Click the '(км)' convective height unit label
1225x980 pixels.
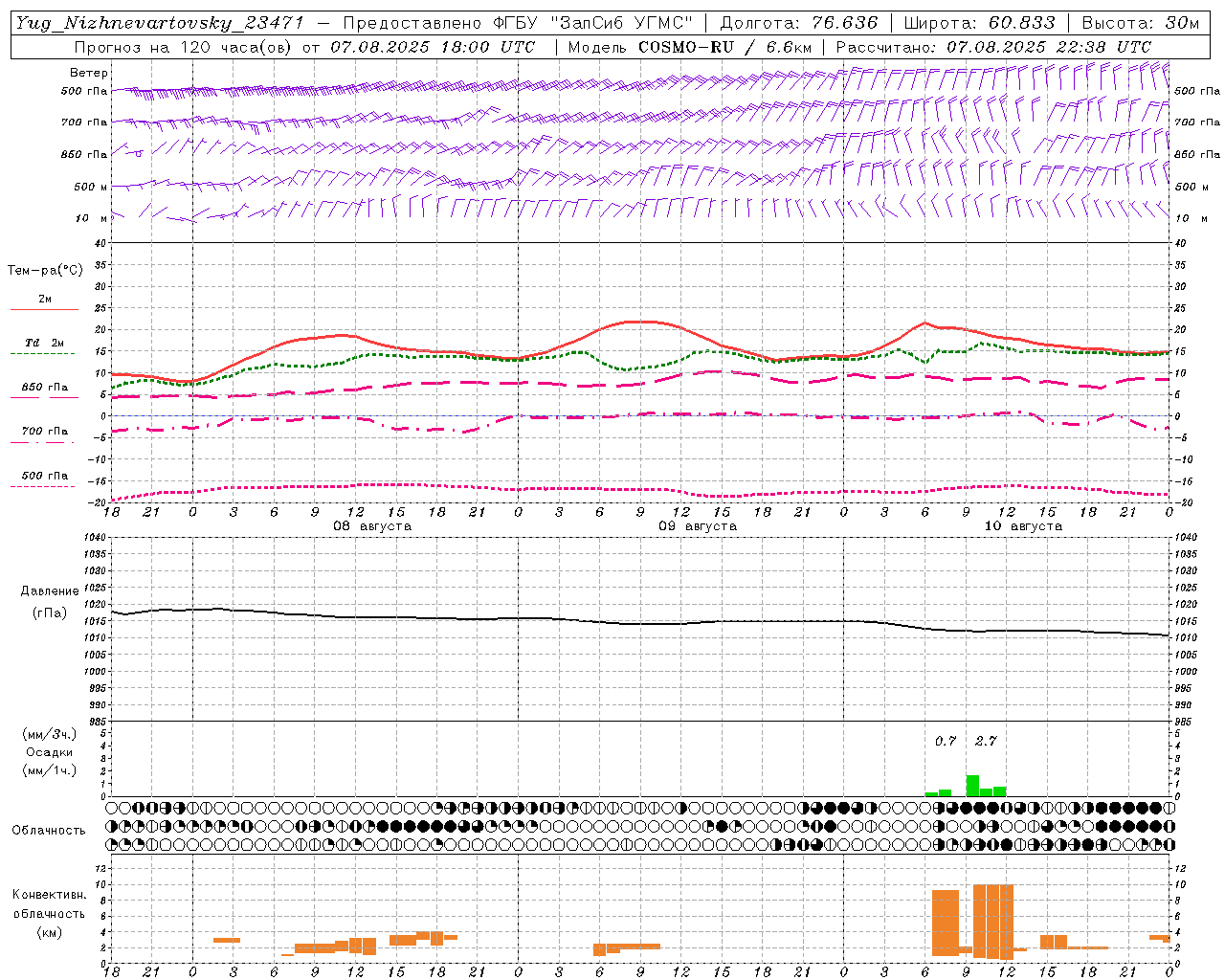(x=49, y=932)
